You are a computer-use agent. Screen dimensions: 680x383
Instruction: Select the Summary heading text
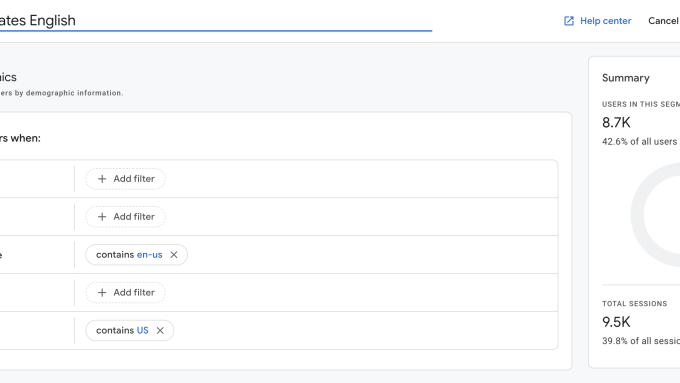click(x=626, y=78)
